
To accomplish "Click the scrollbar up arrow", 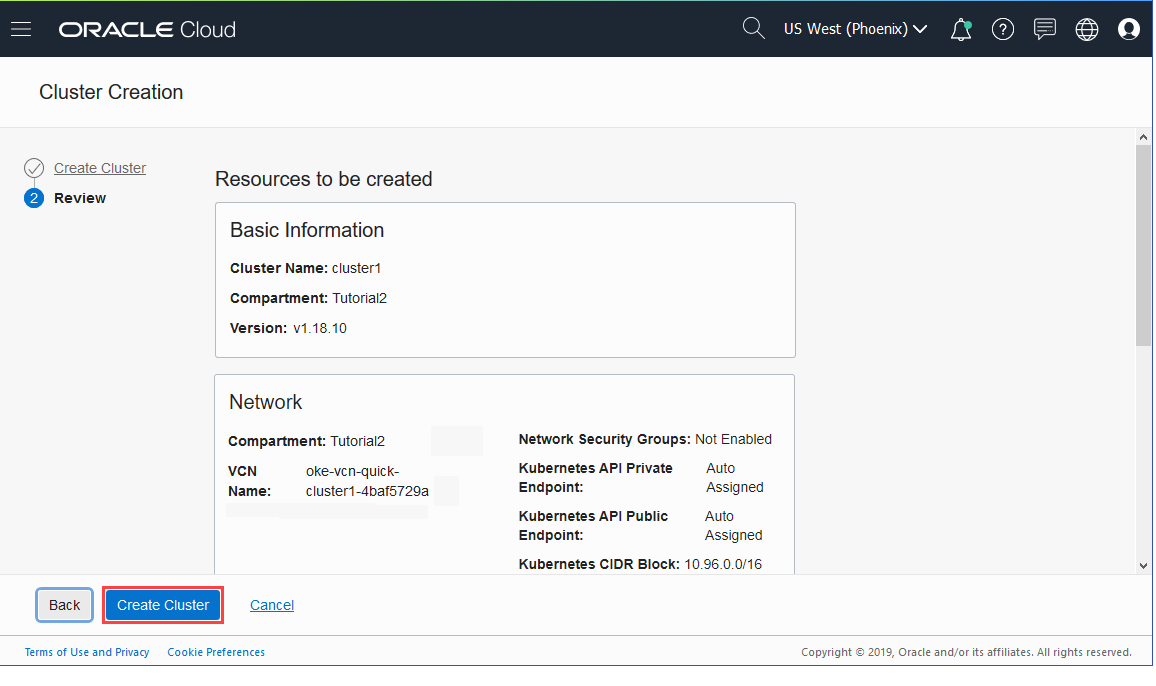I will [1144, 137].
